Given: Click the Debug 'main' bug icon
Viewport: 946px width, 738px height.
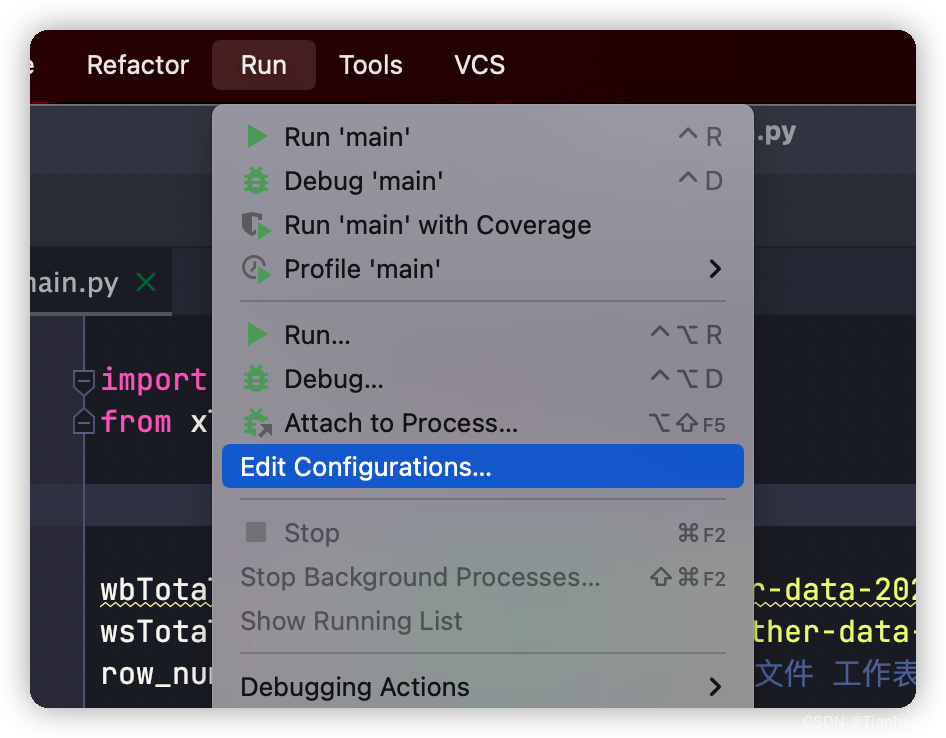Looking at the screenshot, I should tap(257, 181).
